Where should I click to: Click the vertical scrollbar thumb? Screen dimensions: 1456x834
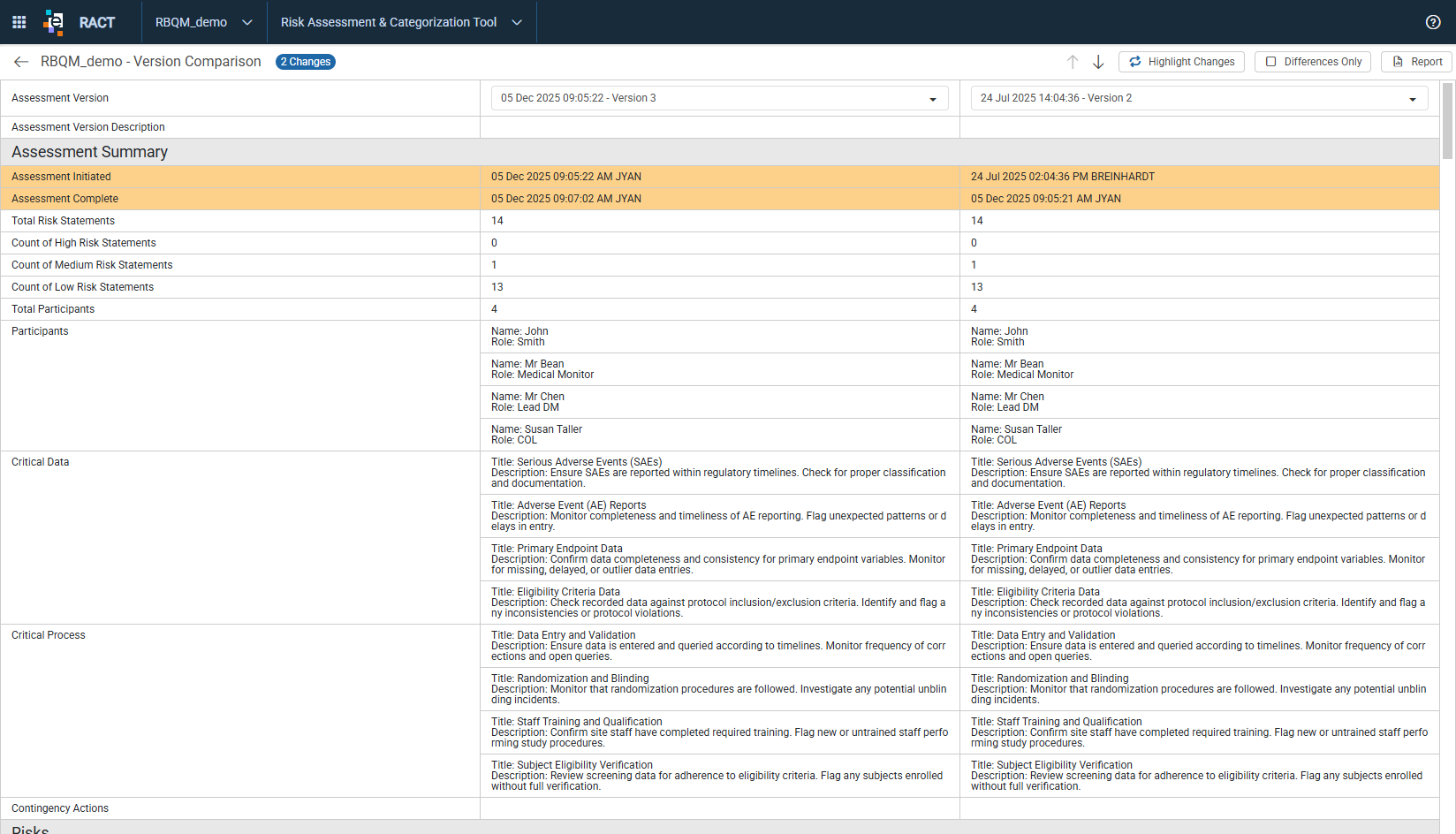(x=1447, y=121)
